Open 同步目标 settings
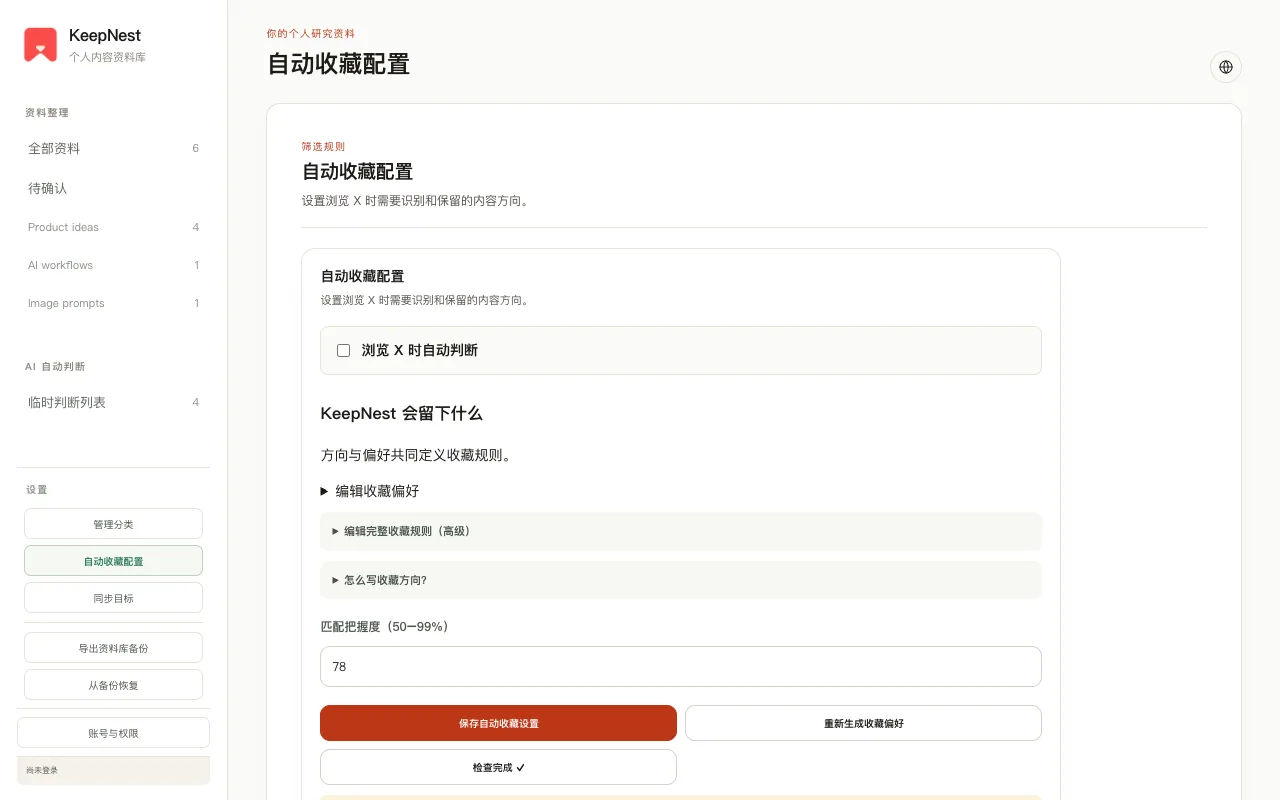 pos(113,598)
